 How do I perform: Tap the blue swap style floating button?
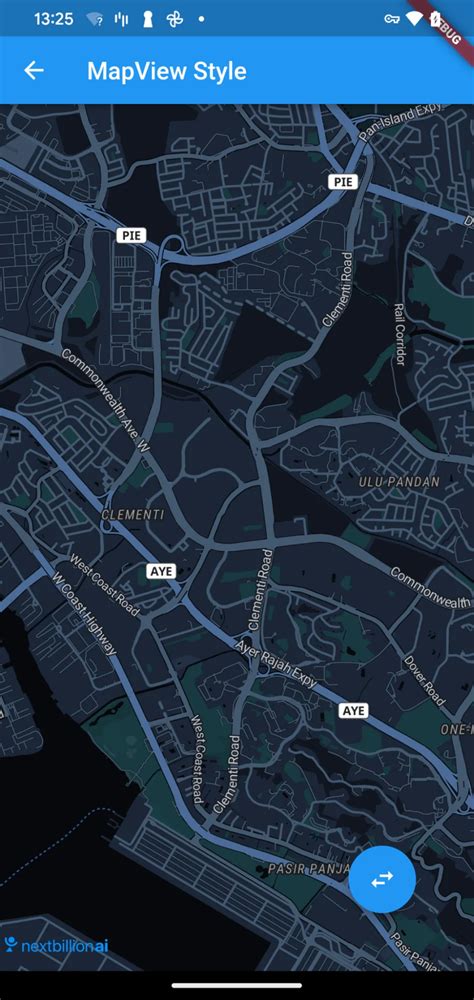(382, 879)
